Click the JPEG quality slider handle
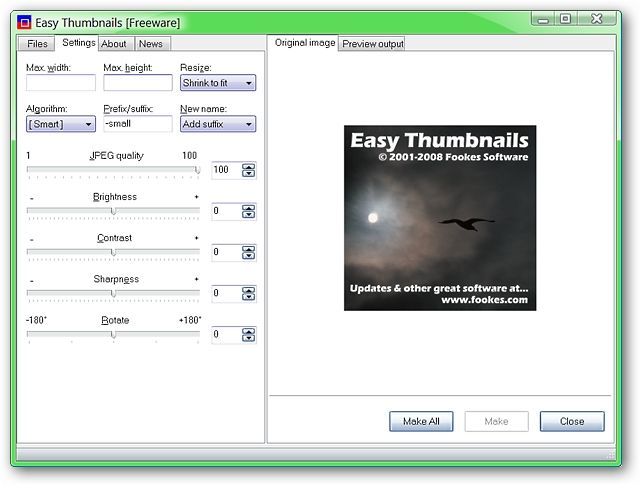The height and width of the screenshot is (485, 640). 198,170
